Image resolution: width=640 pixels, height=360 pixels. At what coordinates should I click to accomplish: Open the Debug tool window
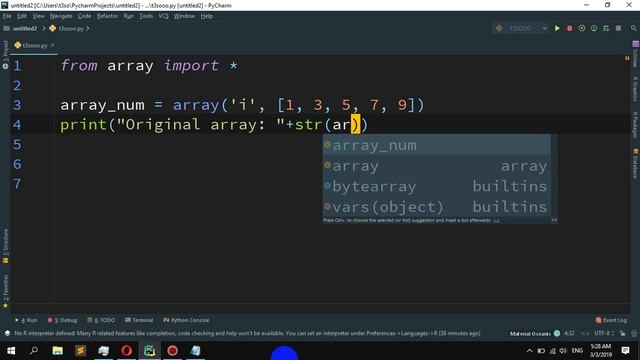click(x=62, y=320)
